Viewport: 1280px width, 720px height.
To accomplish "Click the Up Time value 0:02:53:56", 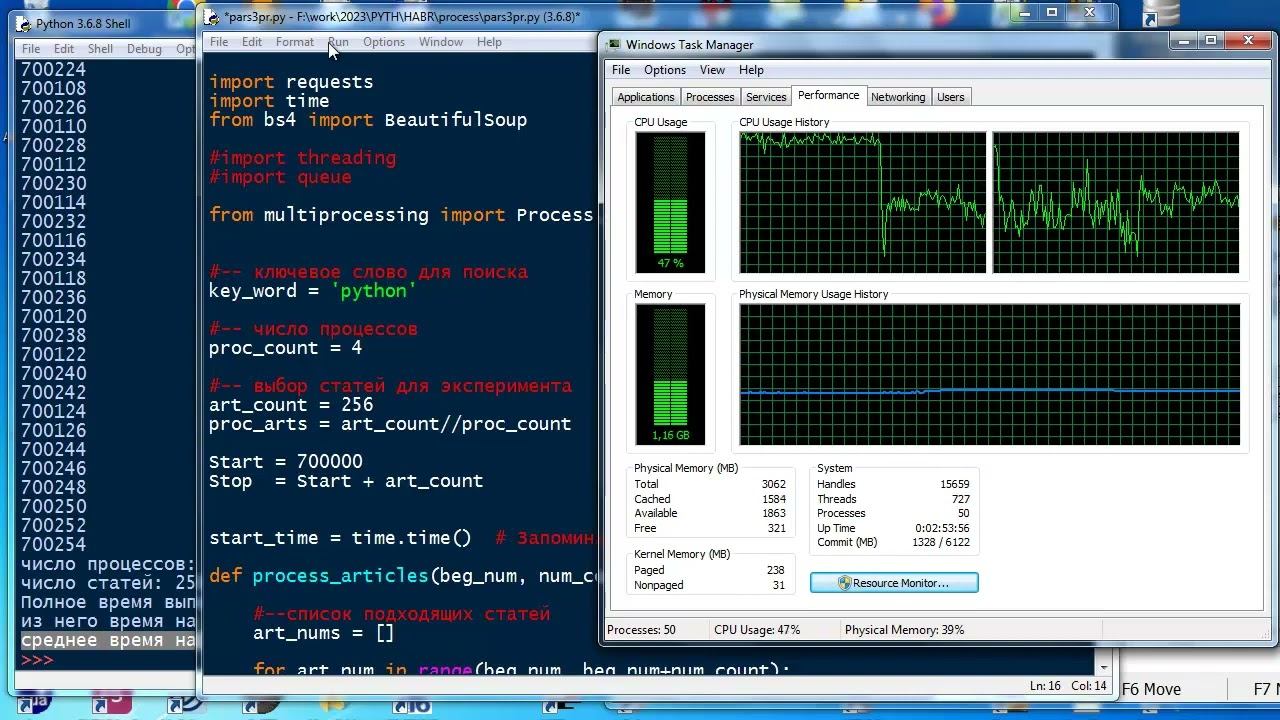I will pyautogui.click(x=942, y=528).
